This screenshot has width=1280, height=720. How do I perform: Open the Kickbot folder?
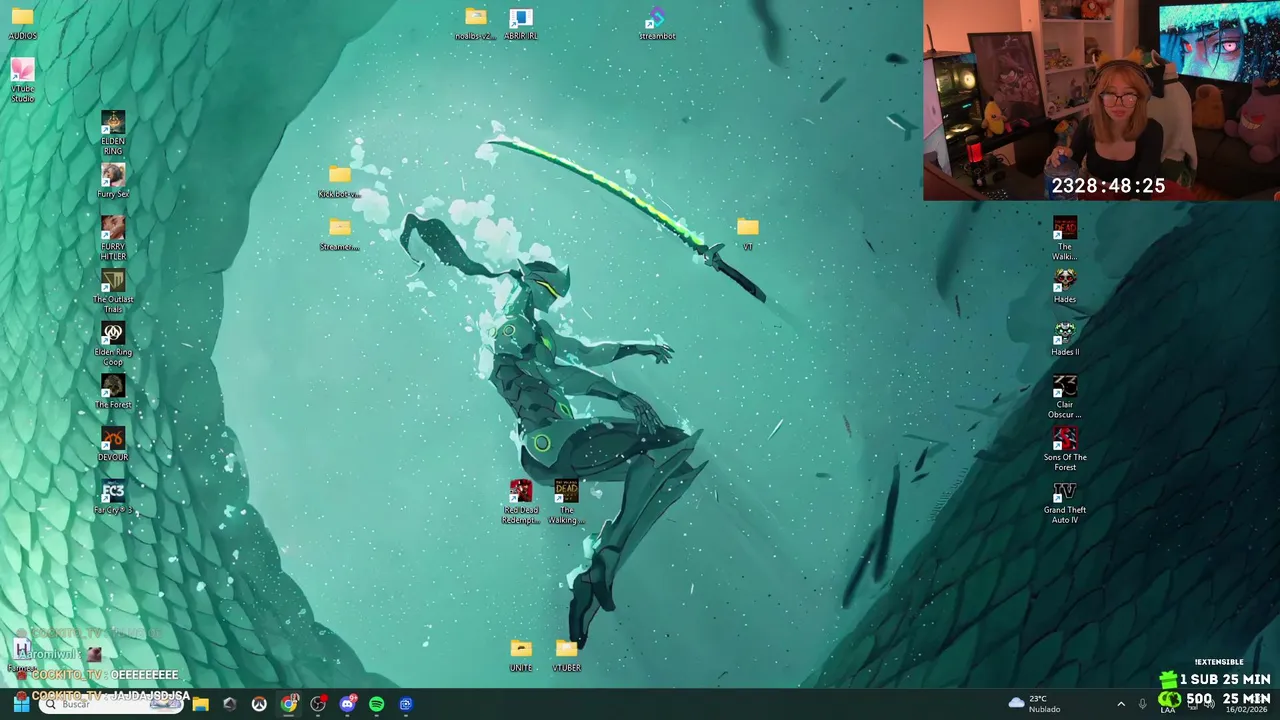(339, 181)
